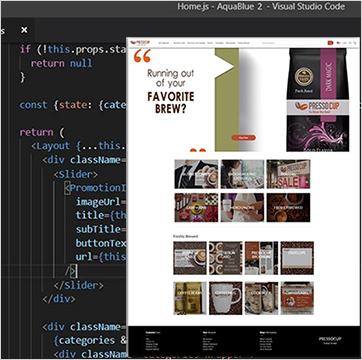Open the white coffee mug product thumbnail
The height and width of the screenshot is (360, 362).
tap(226, 298)
